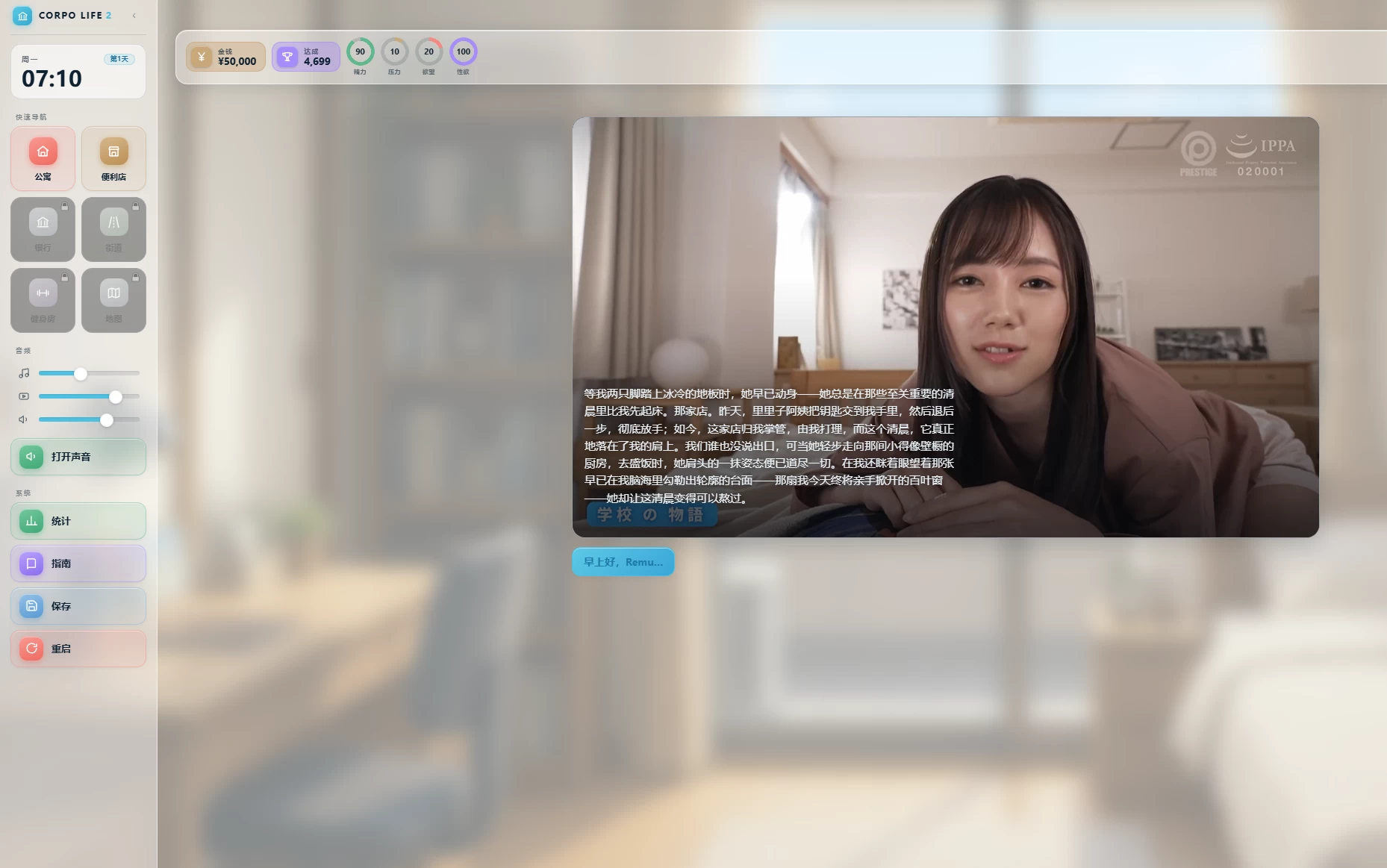The height and width of the screenshot is (868, 1387).
Task: Click the 欲望 desire gauge showing 20
Action: point(428,51)
